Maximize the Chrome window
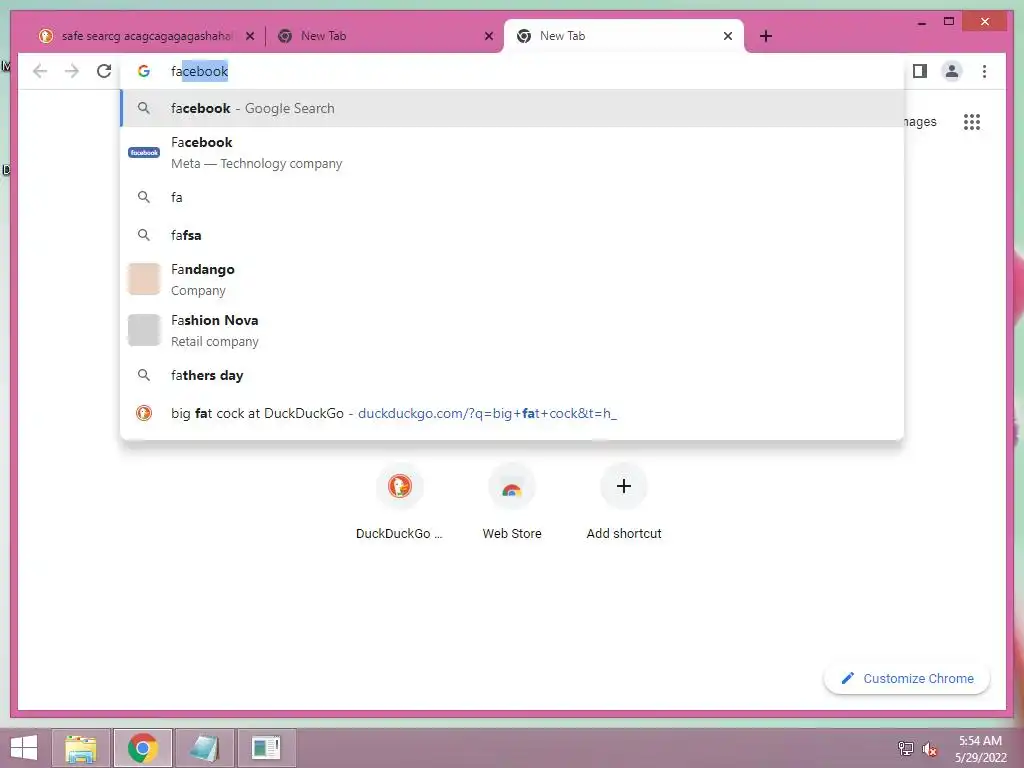The height and width of the screenshot is (768, 1024). [x=949, y=22]
